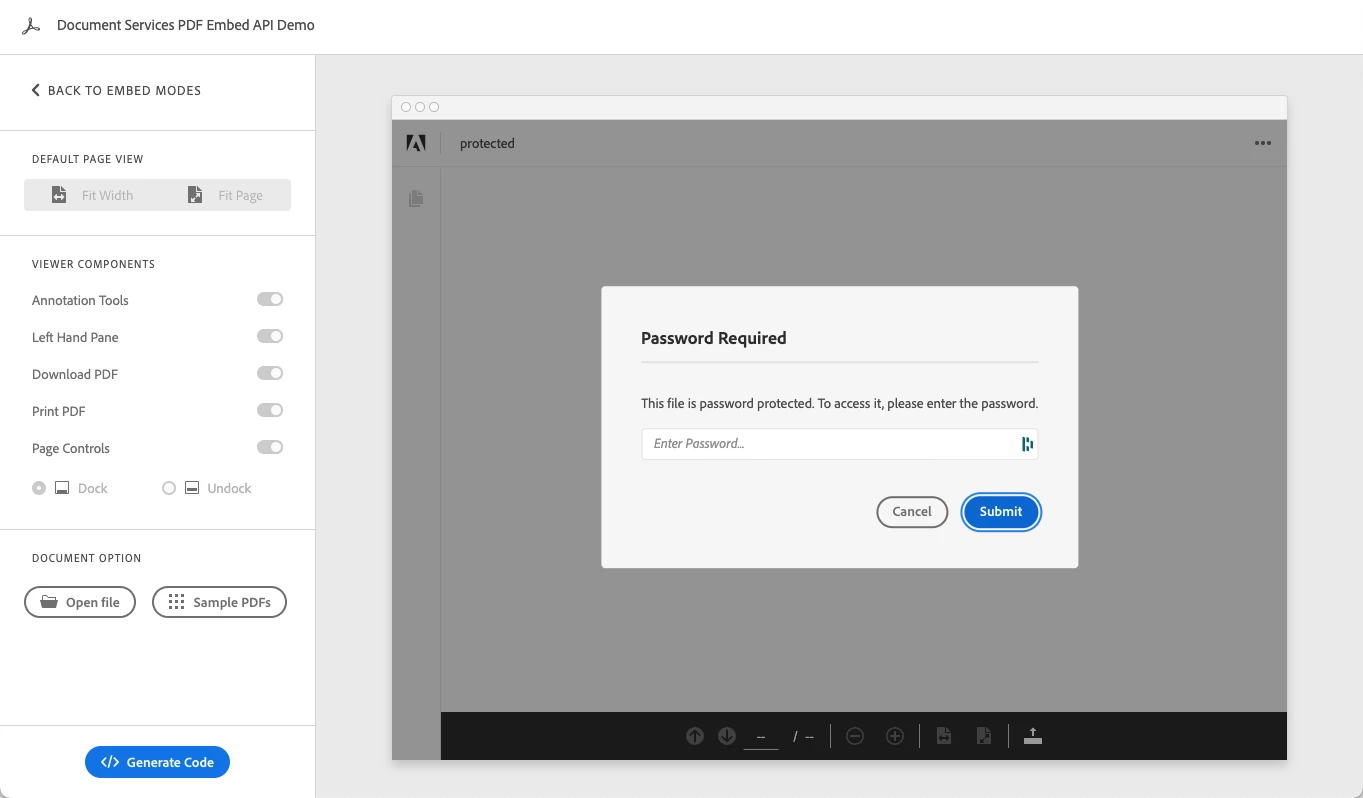Toggle the Print PDF switch

270,410
